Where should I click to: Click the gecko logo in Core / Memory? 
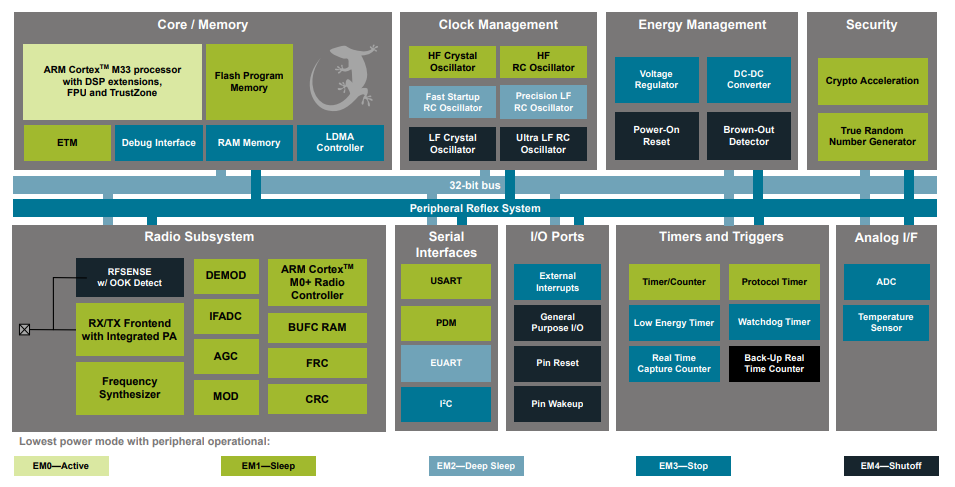click(343, 80)
